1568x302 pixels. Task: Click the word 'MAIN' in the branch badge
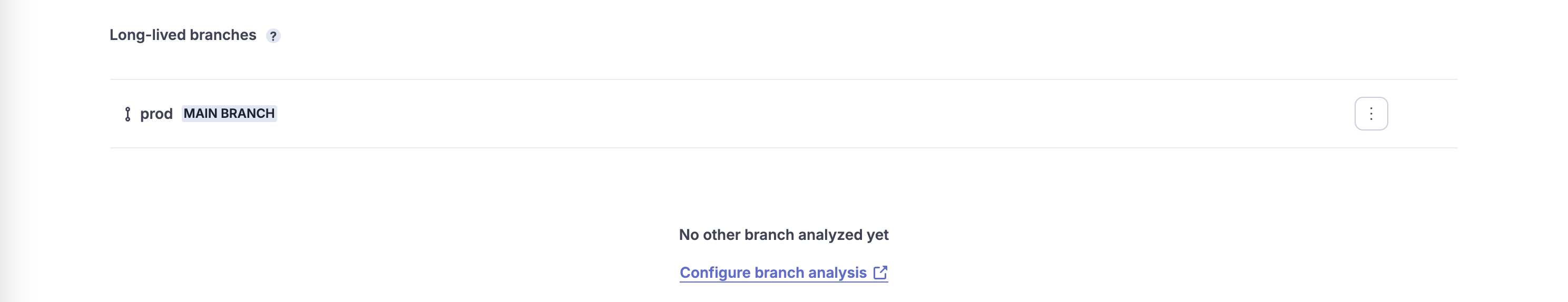pos(200,114)
